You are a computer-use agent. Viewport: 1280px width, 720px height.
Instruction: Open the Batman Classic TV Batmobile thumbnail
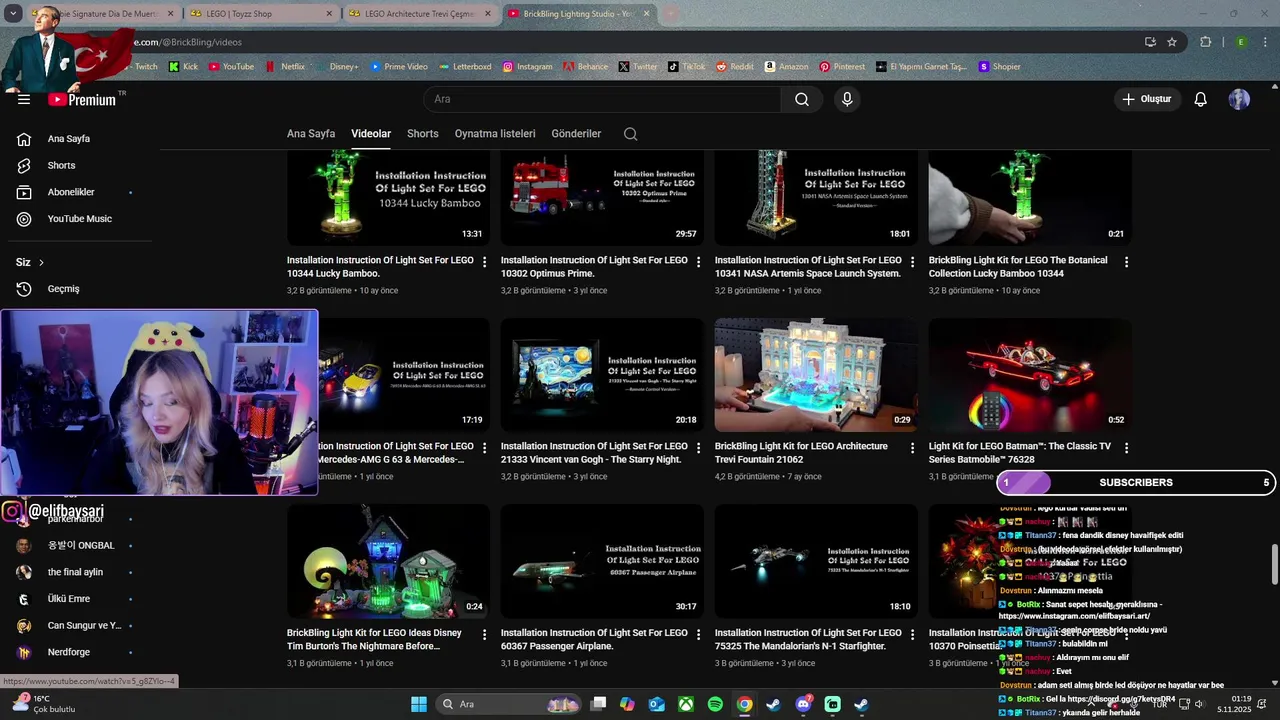(x=1030, y=375)
